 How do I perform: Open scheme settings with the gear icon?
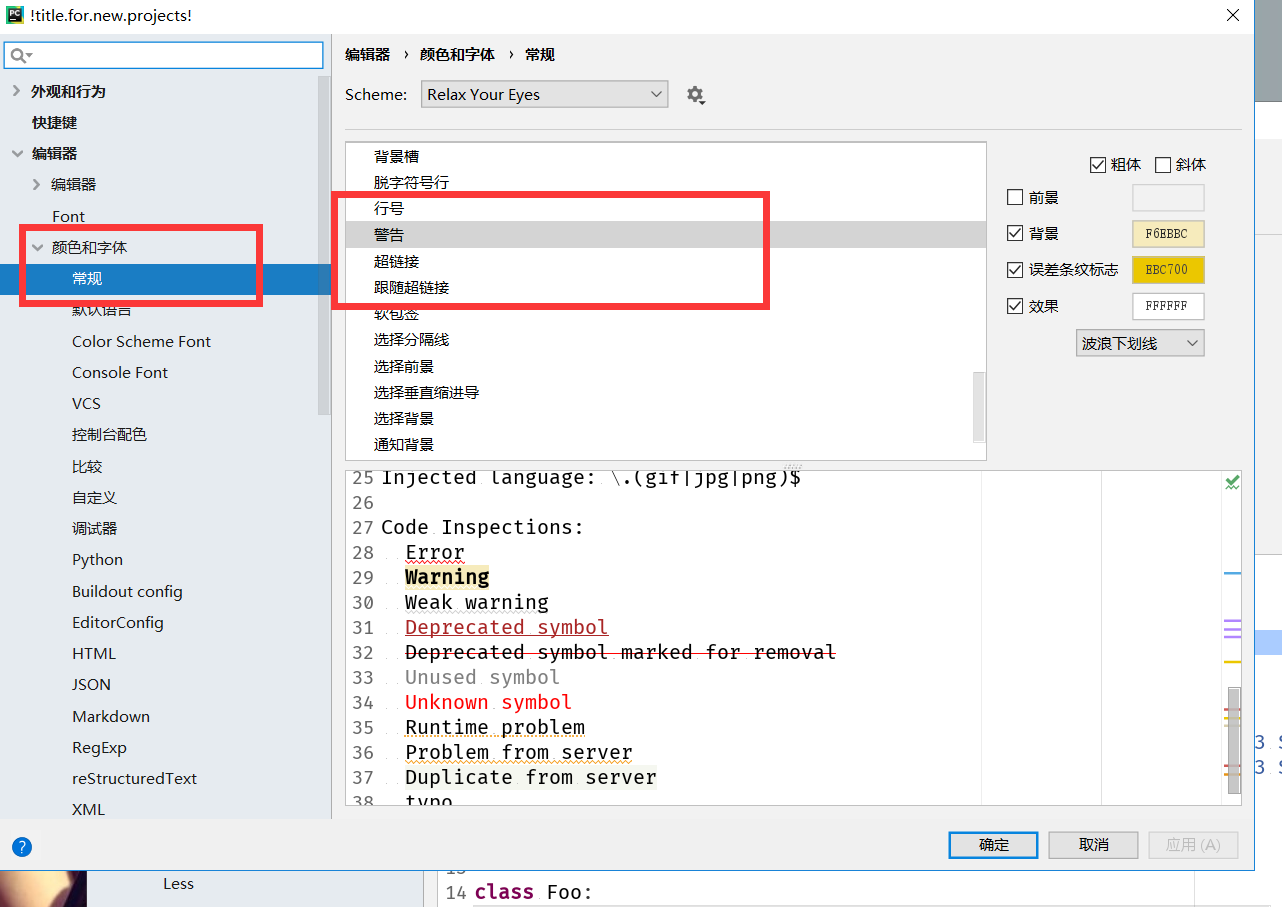click(x=695, y=94)
